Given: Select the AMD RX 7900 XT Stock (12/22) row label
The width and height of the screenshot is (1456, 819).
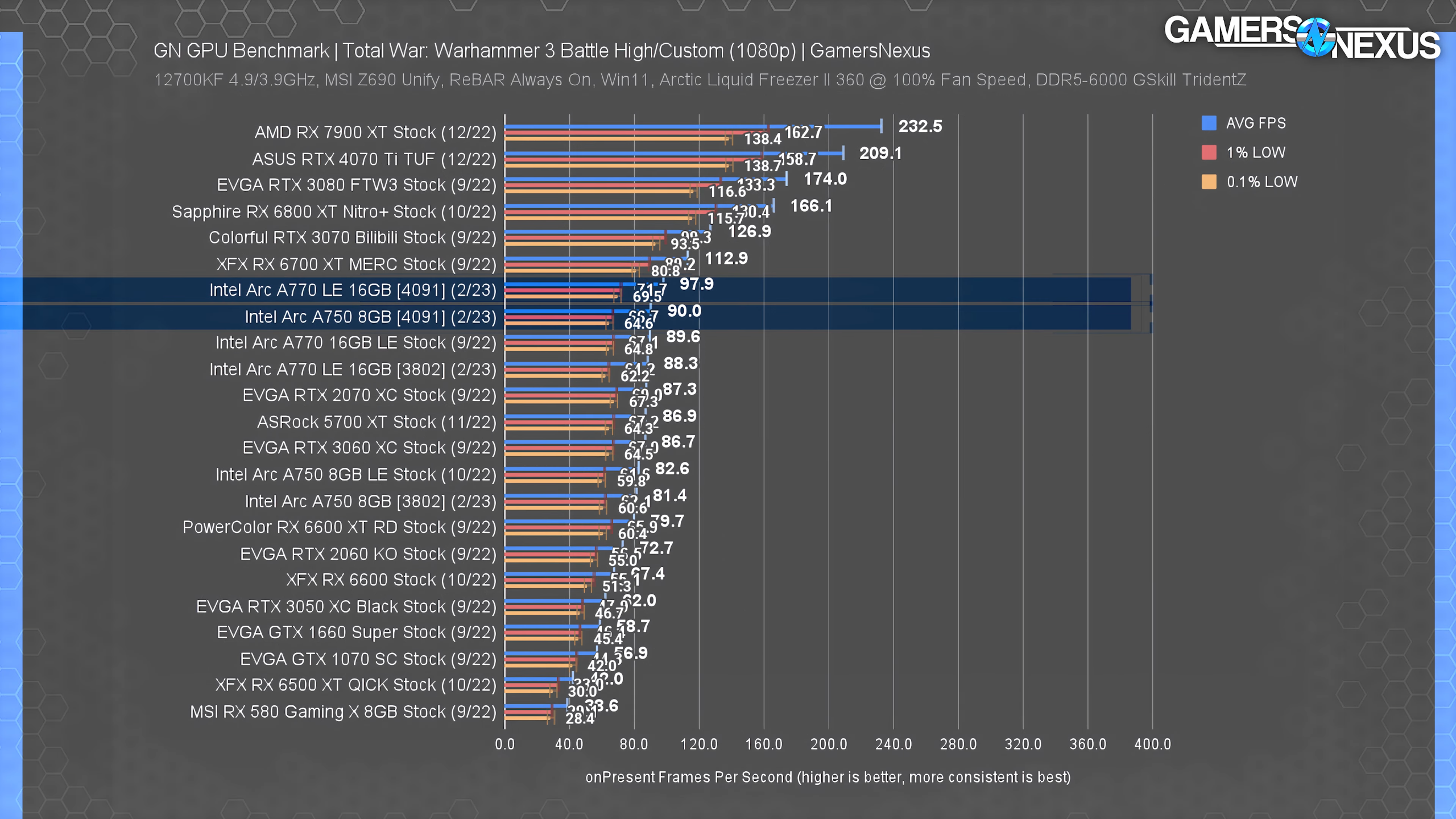Looking at the screenshot, I should pyautogui.click(x=375, y=133).
